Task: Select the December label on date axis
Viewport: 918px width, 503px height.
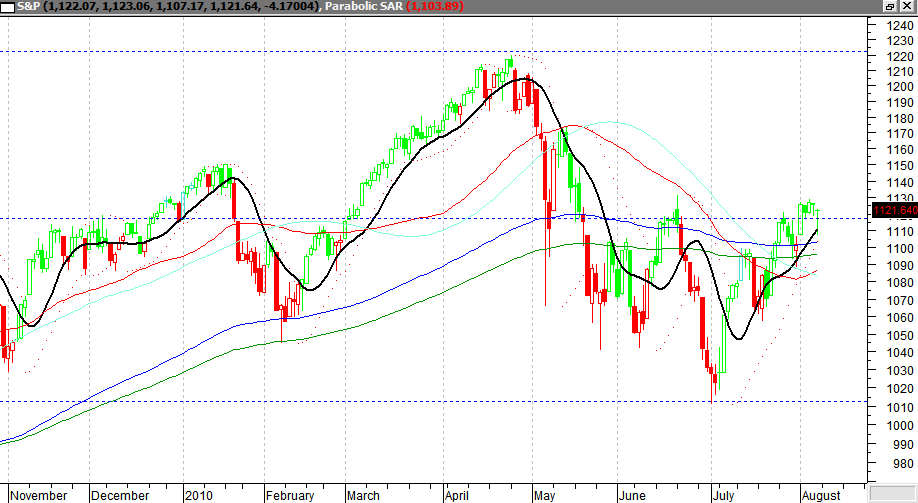Action: pyautogui.click(x=120, y=495)
